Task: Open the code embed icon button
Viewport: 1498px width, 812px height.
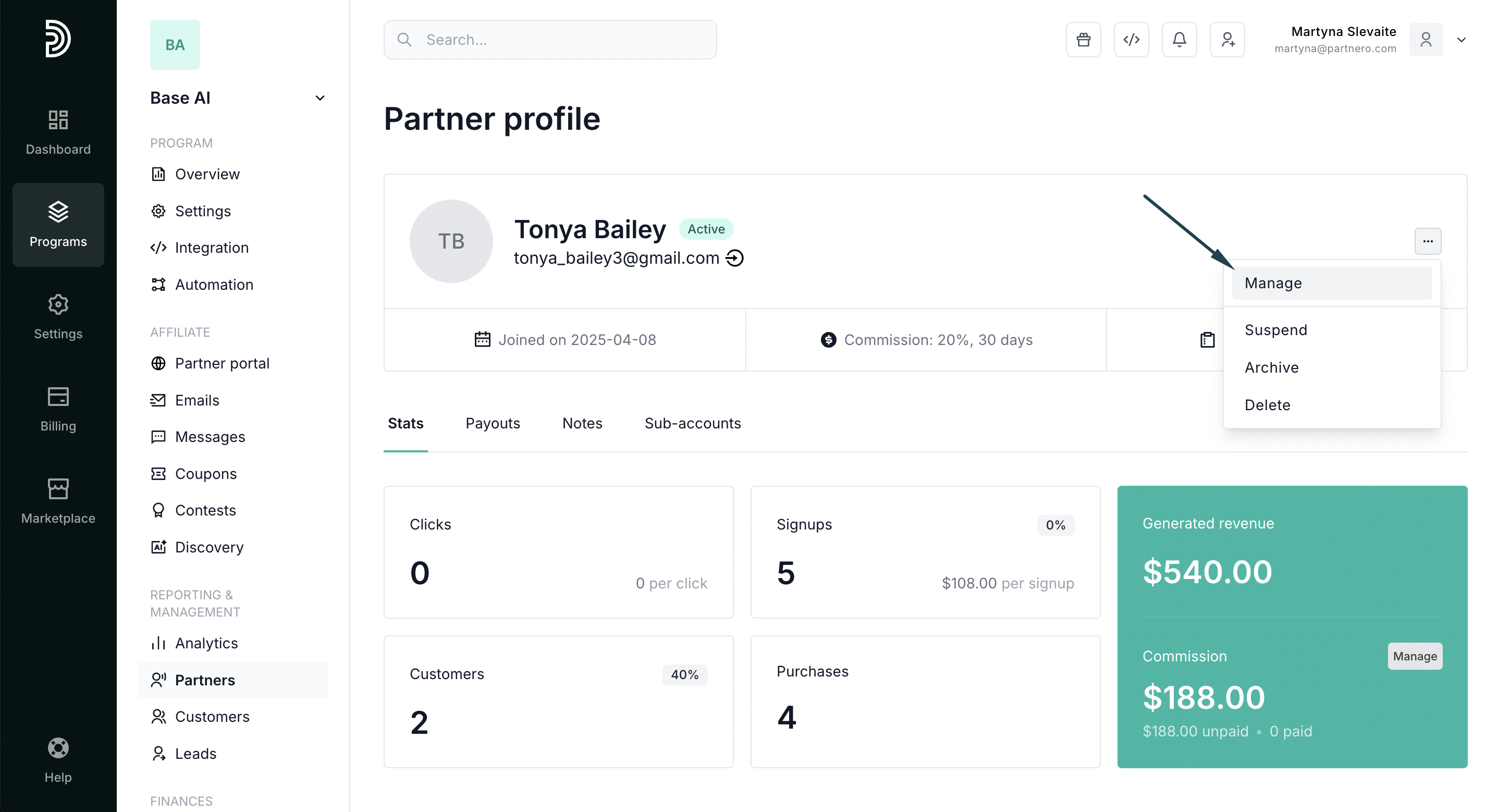Action: tap(1131, 40)
